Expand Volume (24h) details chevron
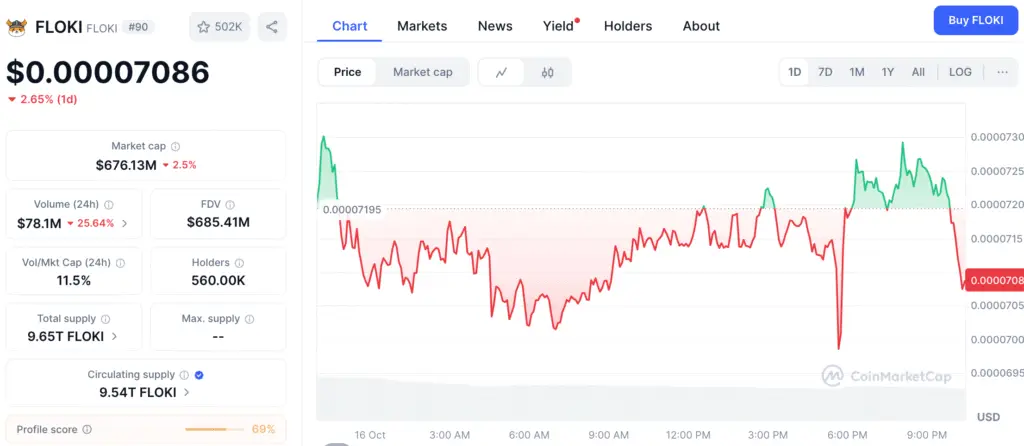The width and height of the screenshot is (1024, 446). coord(125,223)
